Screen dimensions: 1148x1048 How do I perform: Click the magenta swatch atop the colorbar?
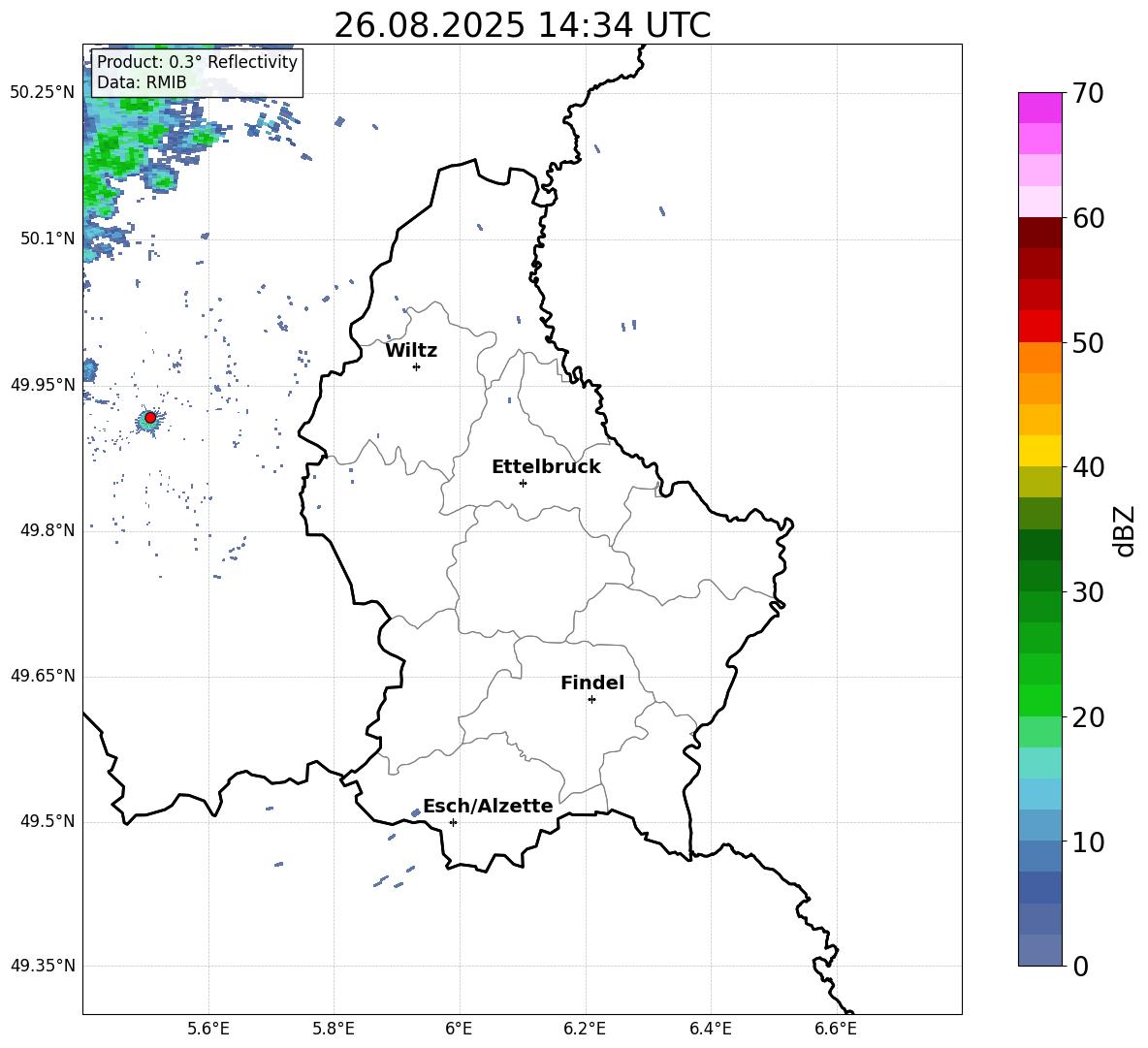click(x=1039, y=108)
